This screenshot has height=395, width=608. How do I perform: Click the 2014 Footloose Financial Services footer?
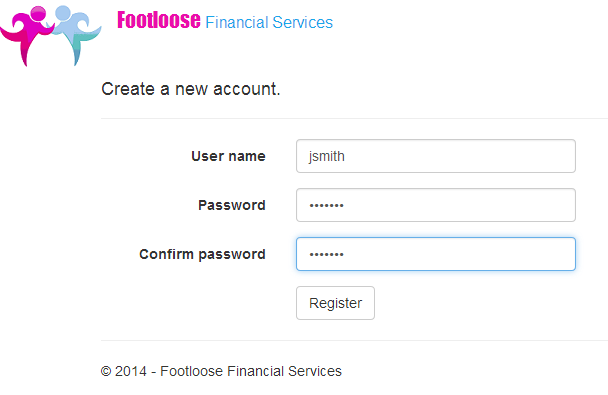(221, 371)
